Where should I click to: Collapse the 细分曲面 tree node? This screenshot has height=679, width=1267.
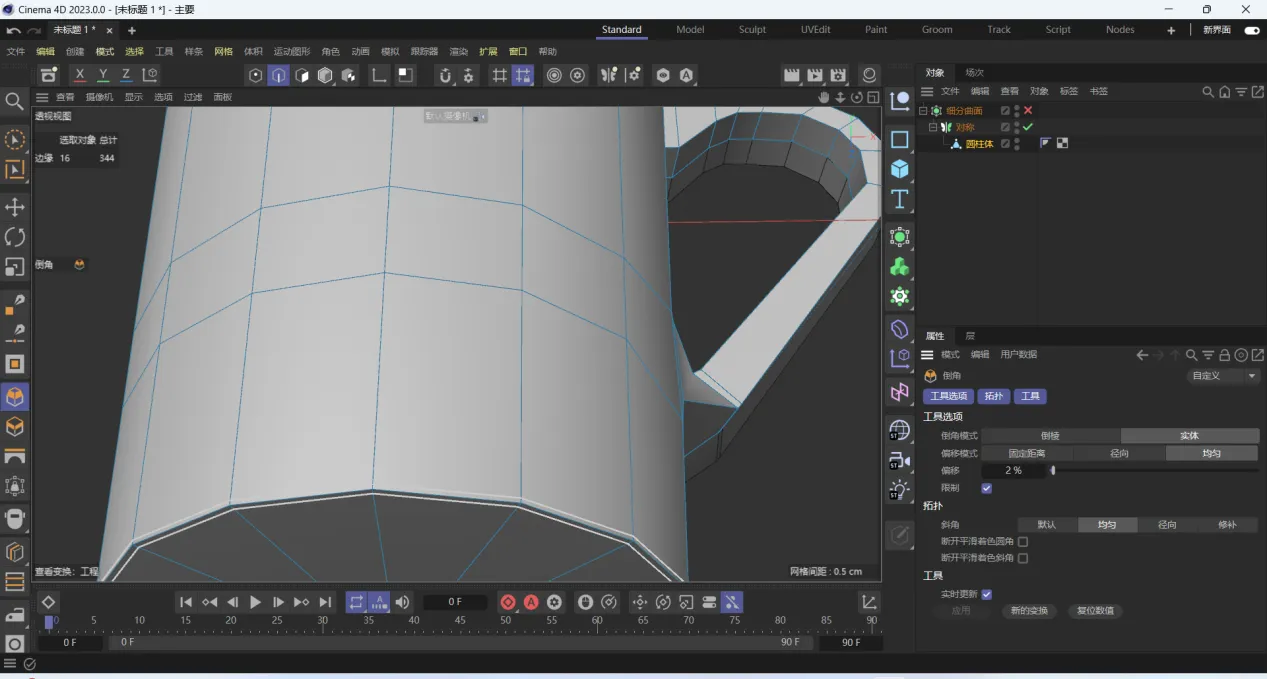(x=923, y=111)
